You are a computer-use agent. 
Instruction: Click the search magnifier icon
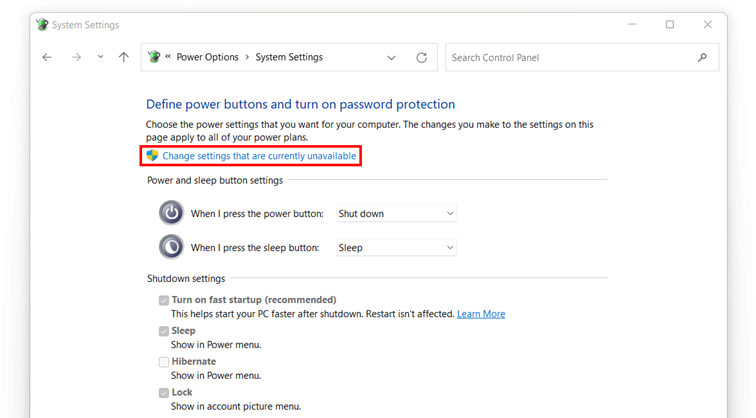click(702, 57)
